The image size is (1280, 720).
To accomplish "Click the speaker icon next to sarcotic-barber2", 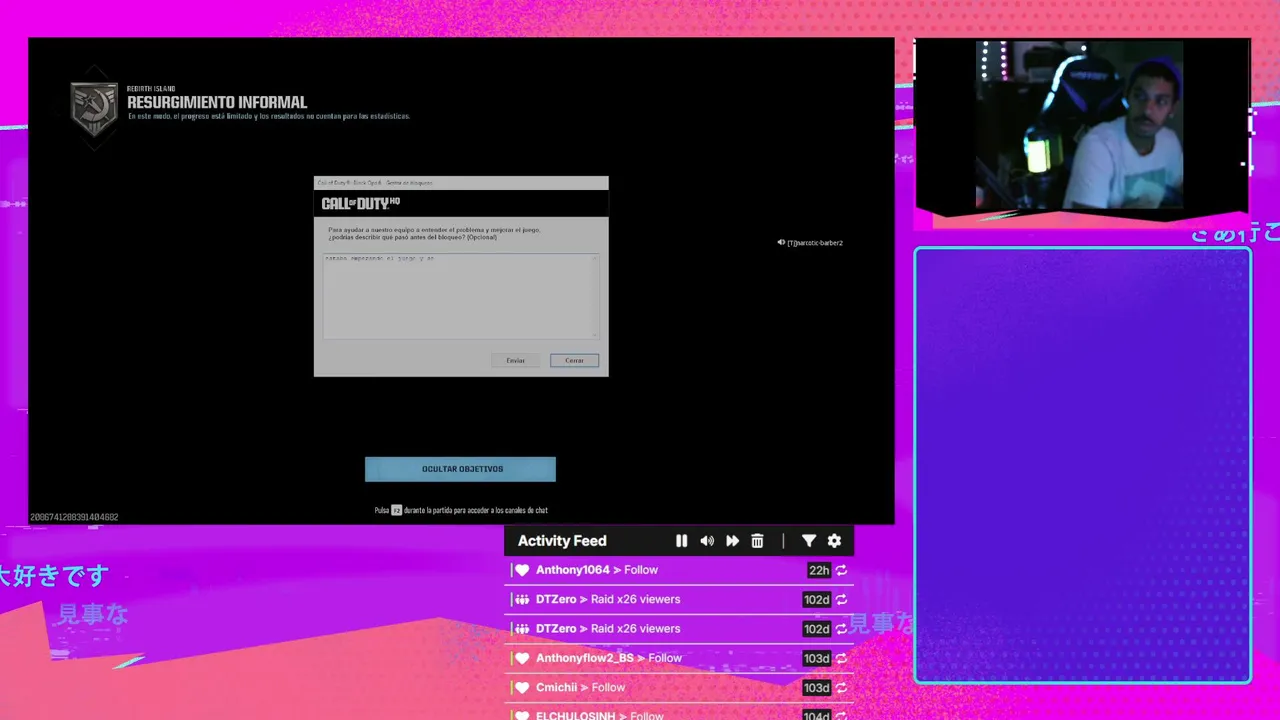I will (x=781, y=243).
